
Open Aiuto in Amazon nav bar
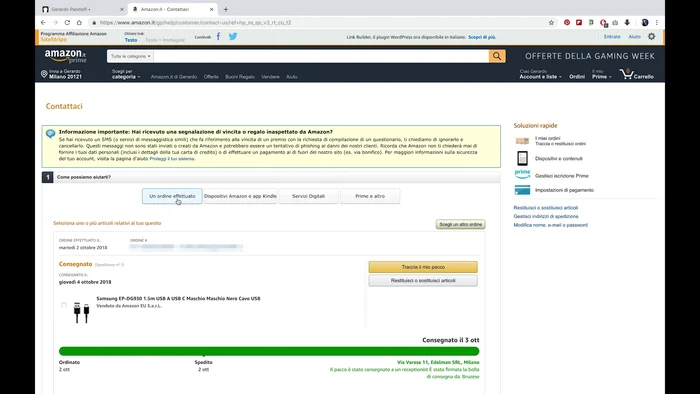[292, 77]
